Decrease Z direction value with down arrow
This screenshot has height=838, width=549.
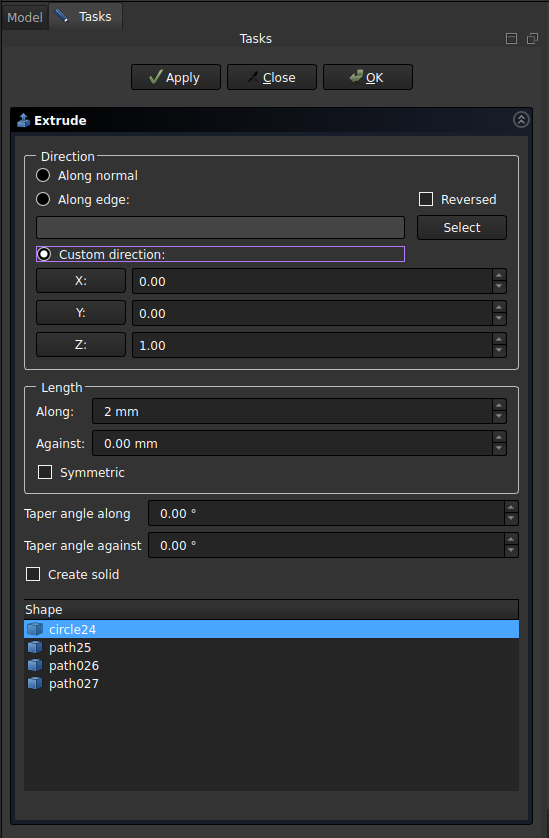tap(499, 351)
